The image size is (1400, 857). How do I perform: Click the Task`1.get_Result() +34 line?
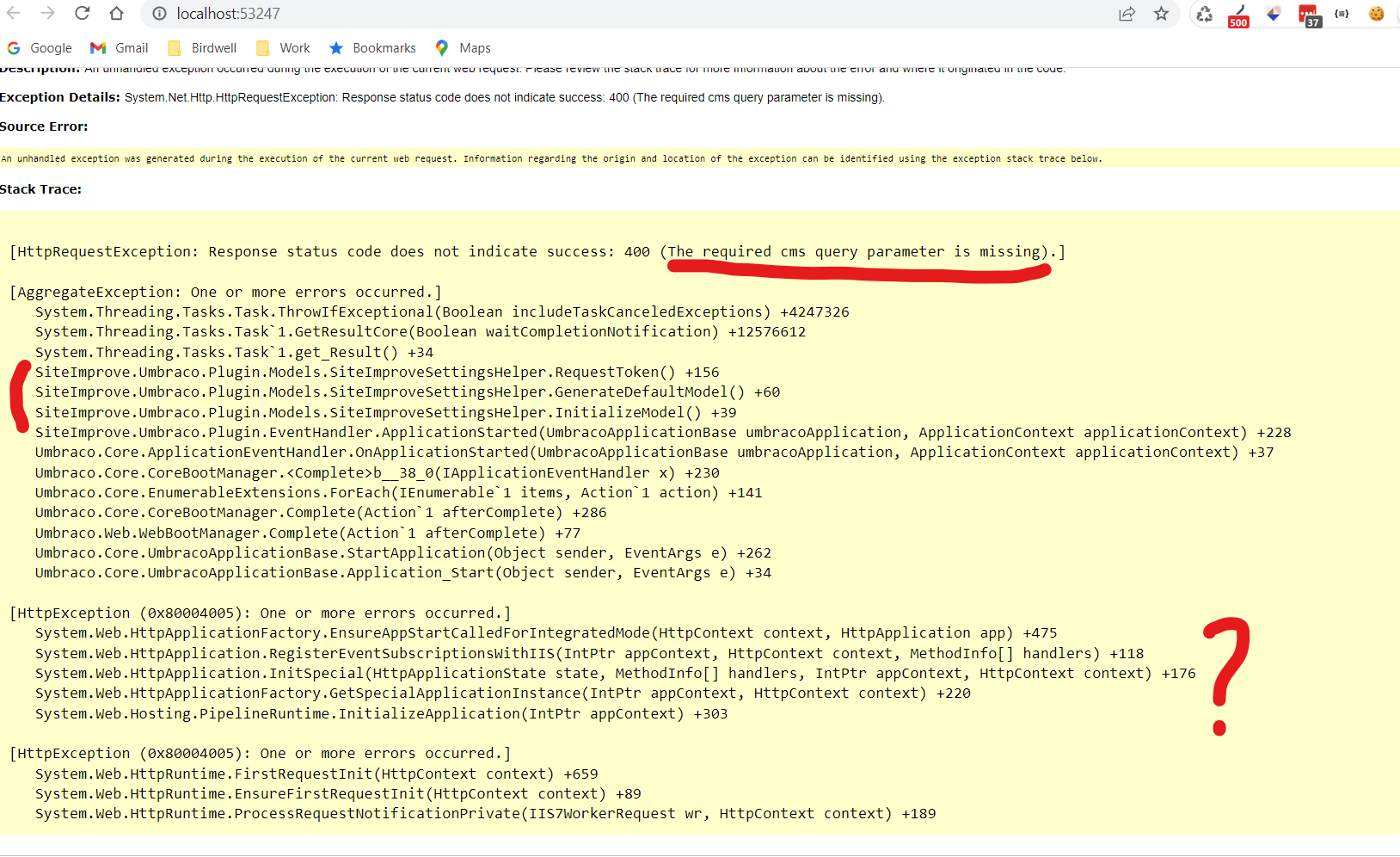[234, 352]
